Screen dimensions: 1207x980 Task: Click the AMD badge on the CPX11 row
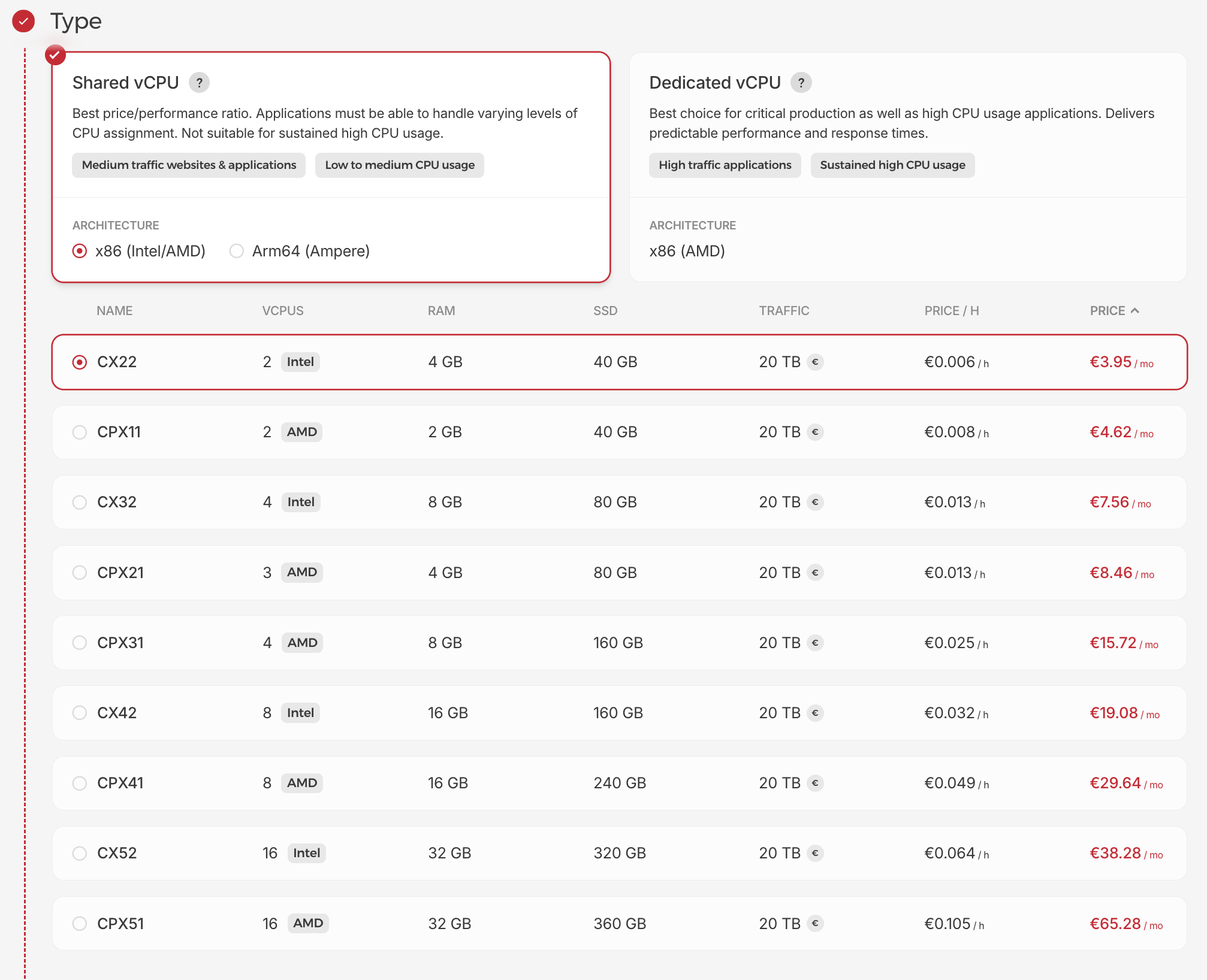[302, 432]
